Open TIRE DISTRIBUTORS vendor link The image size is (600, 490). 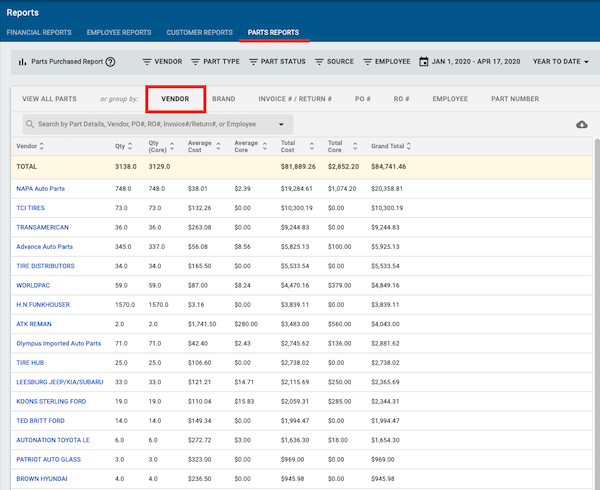(x=46, y=266)
